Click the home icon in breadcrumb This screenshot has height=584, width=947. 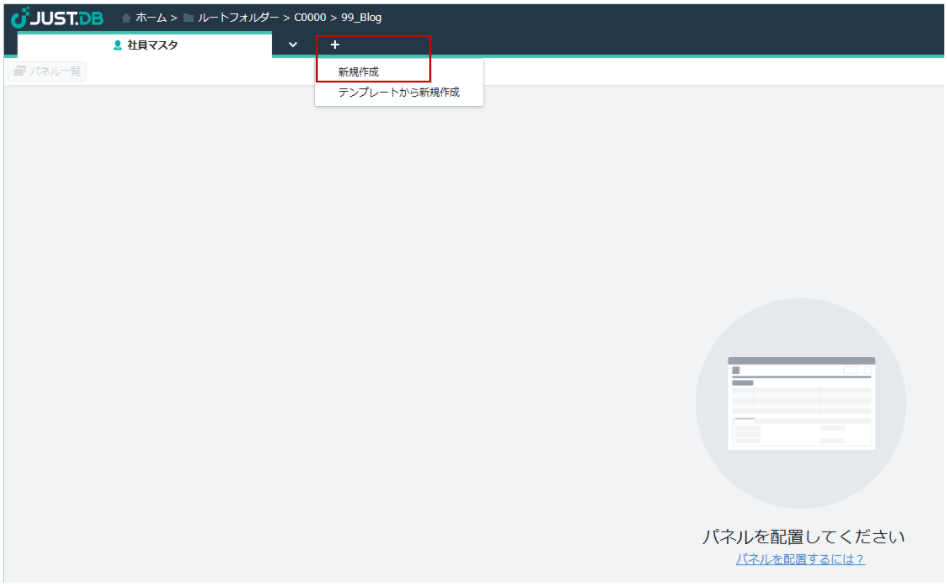126,18
